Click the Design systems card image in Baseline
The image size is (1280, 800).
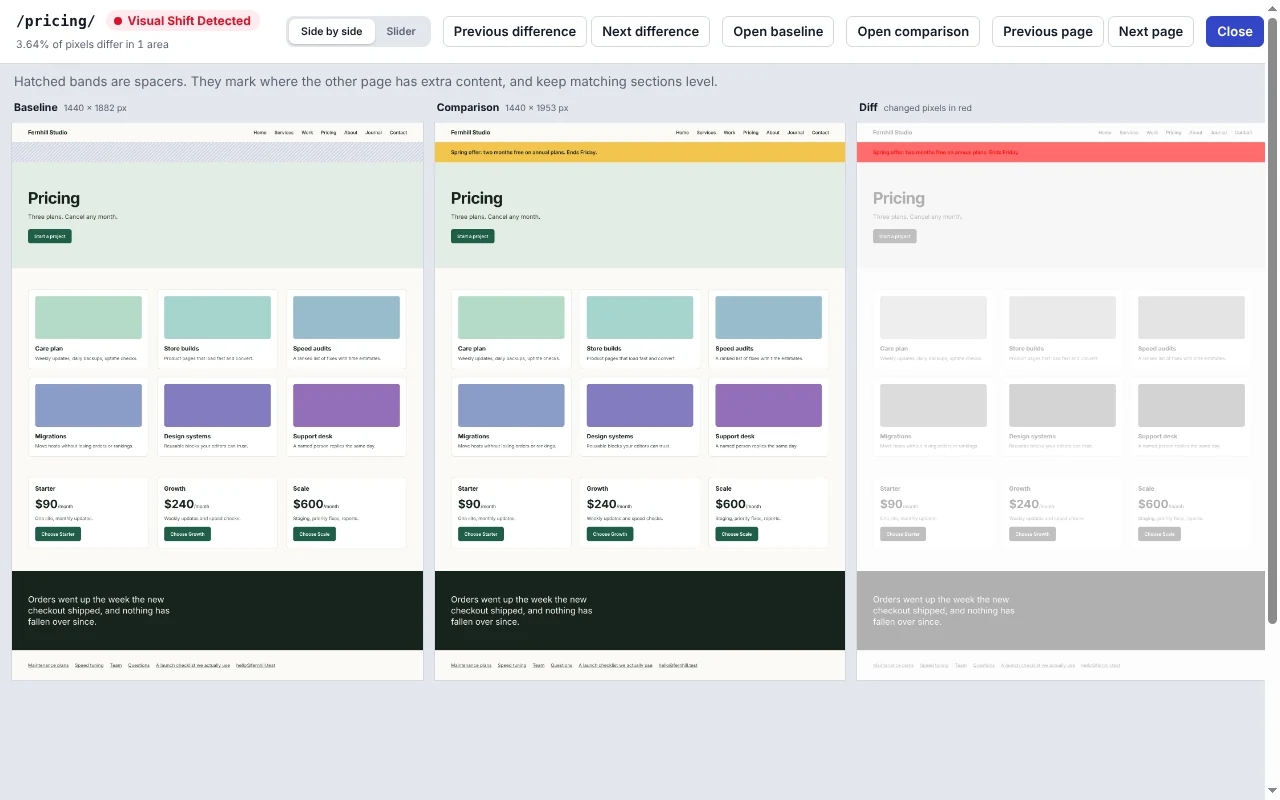(217, 405)
